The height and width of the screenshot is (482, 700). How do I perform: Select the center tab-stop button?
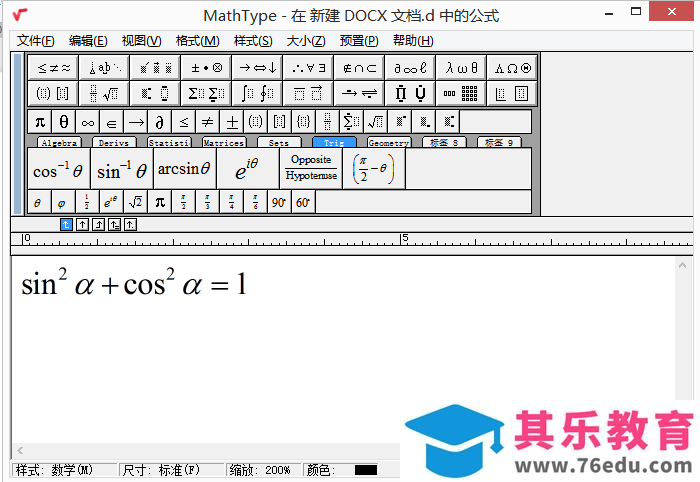coord(82,224)
